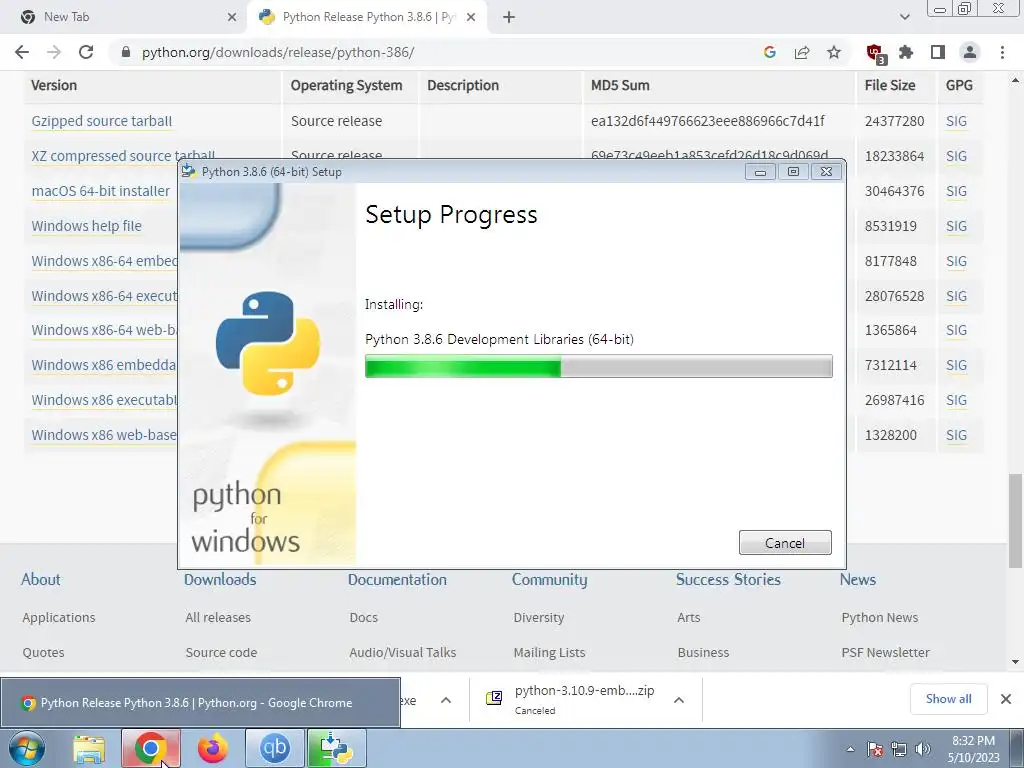Reload the python.org page
Viewport: 1024px width, 768px height.
coord(86,52)
